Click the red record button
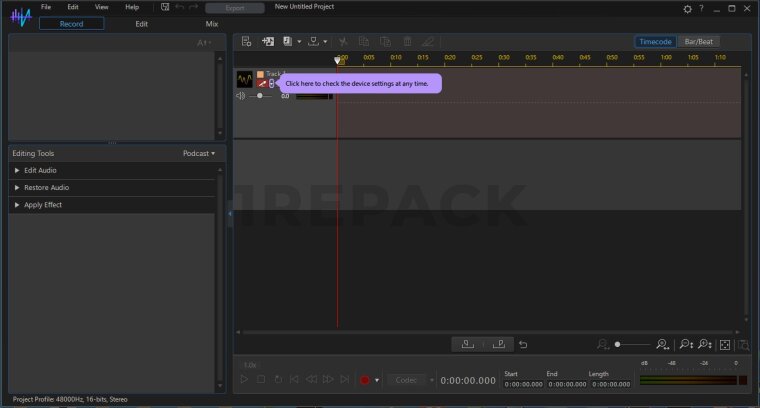This screenshot has width=760, height=408. (x=365, y=380)
